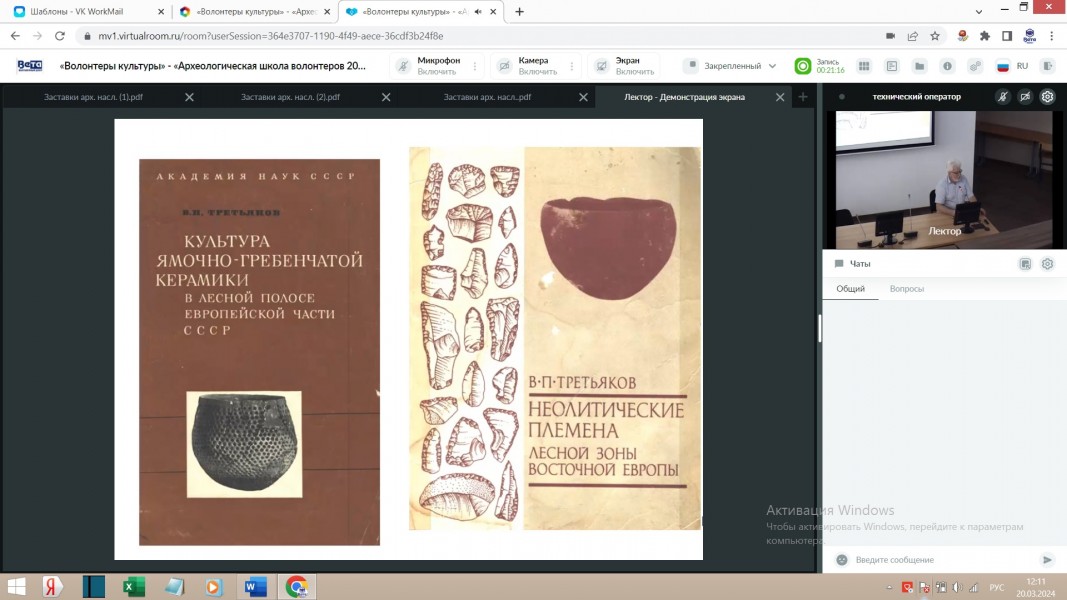Image resolution: width=1067 pixels, height=600 pixels.
Task: Open Excel from the Windows taskbar
Action: (x=133, y=586)
